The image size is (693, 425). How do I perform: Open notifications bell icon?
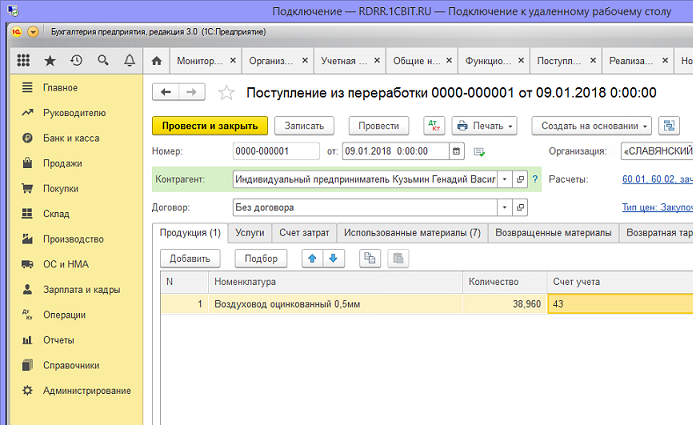click(129, 61)
